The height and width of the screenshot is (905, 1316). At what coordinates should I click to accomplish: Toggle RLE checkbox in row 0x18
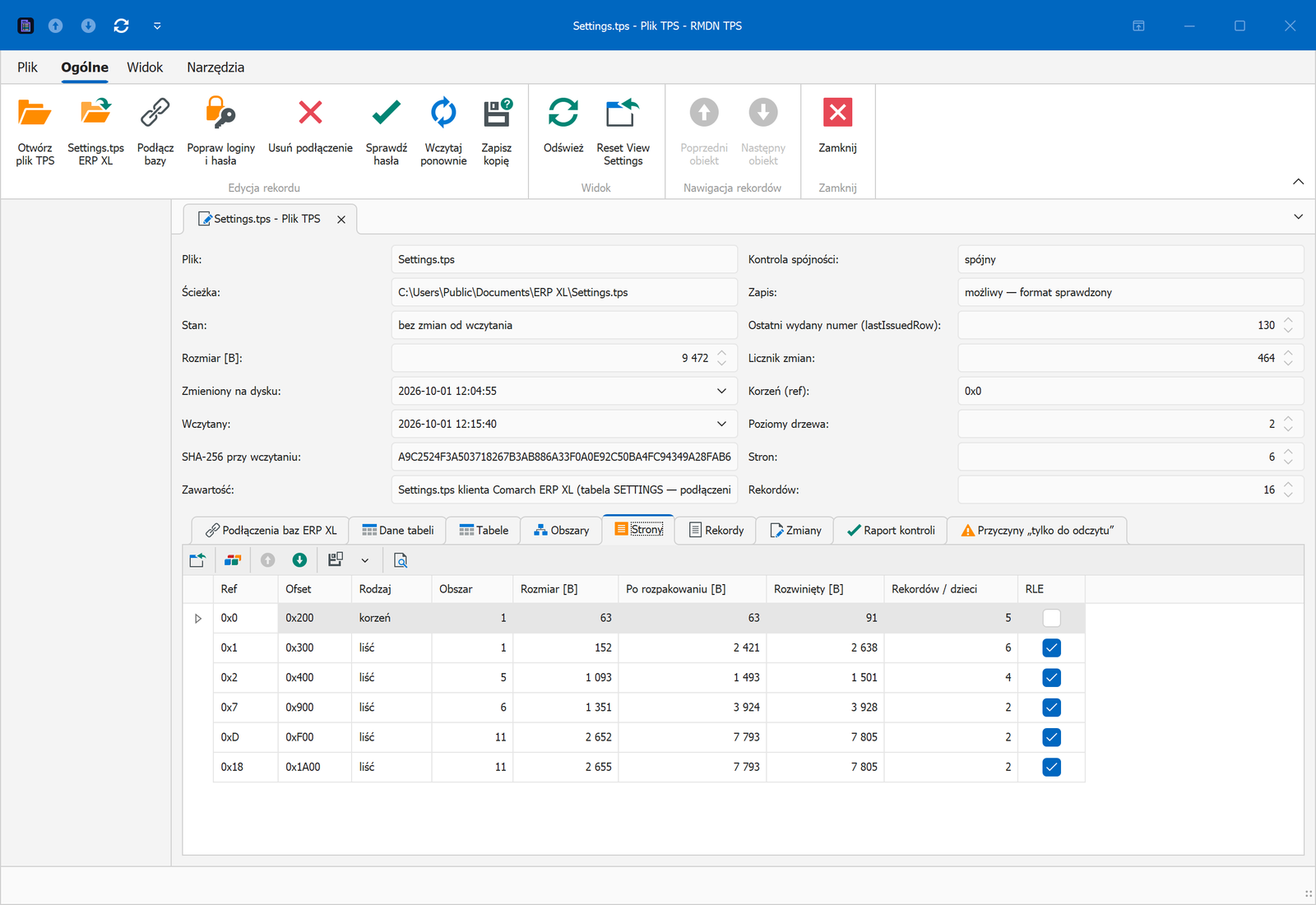(x=1051, y=767)
